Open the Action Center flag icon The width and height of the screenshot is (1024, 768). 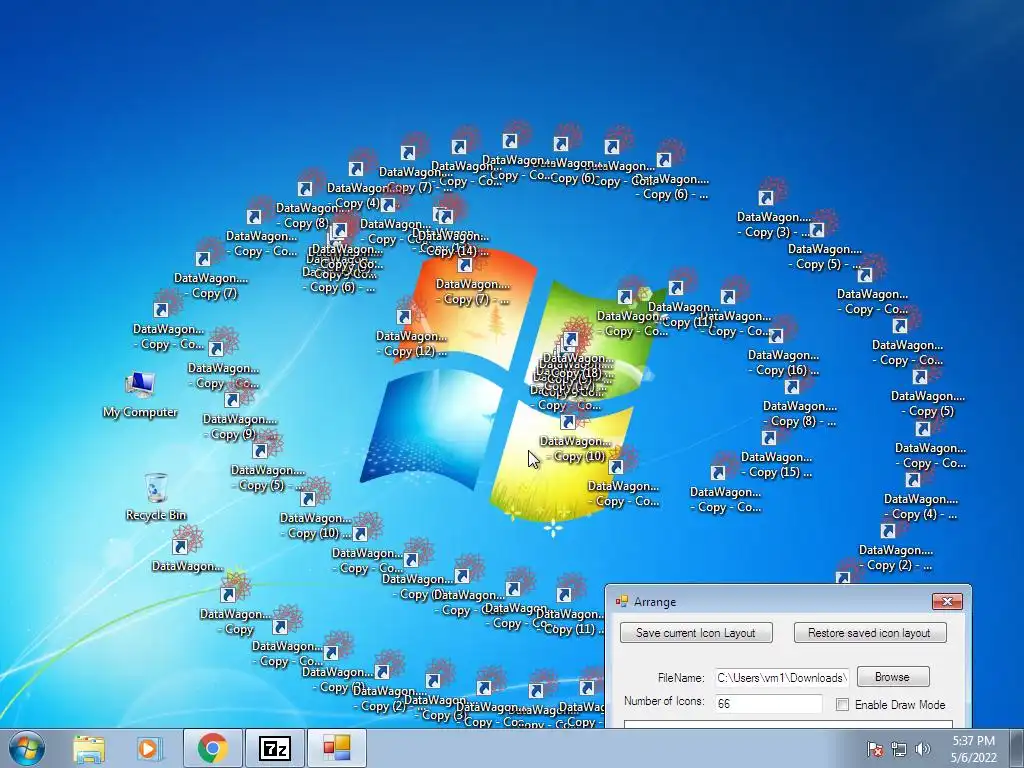point(874,749)
